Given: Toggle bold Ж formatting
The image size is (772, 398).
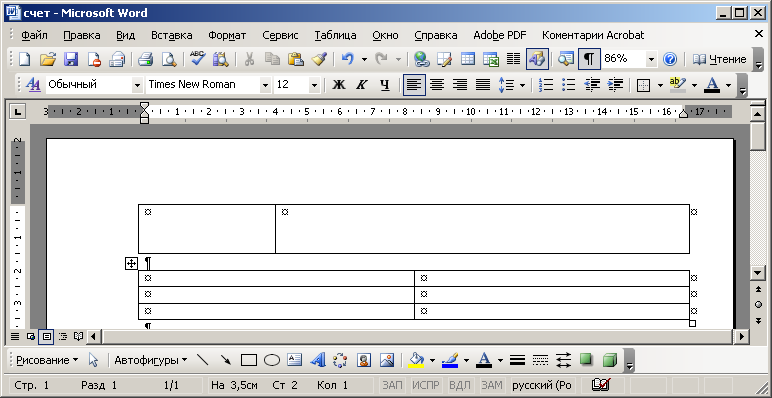Looking at the screenshot, I should (339, 85).
